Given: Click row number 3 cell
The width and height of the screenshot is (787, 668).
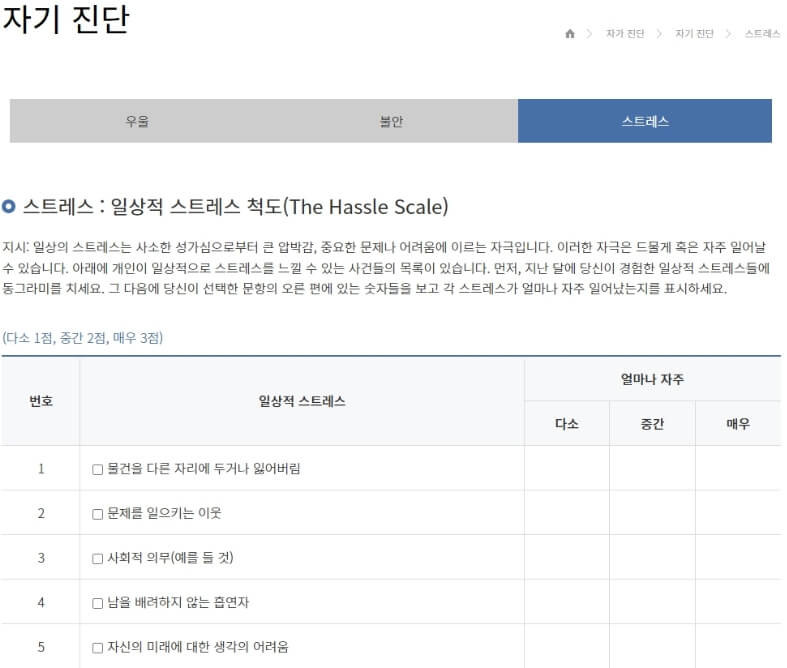Looking at the screenshot, I should [41, 558].
